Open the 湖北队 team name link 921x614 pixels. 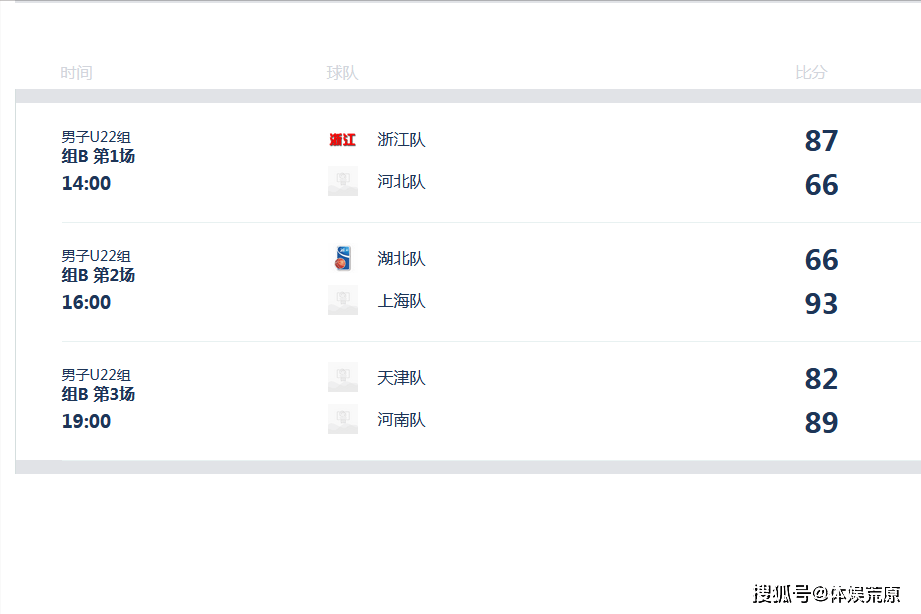click(x=401, y=259)
